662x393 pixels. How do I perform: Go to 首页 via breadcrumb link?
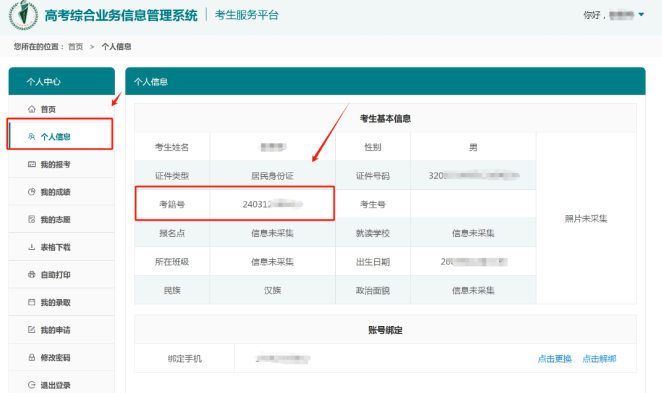[76, 47]
